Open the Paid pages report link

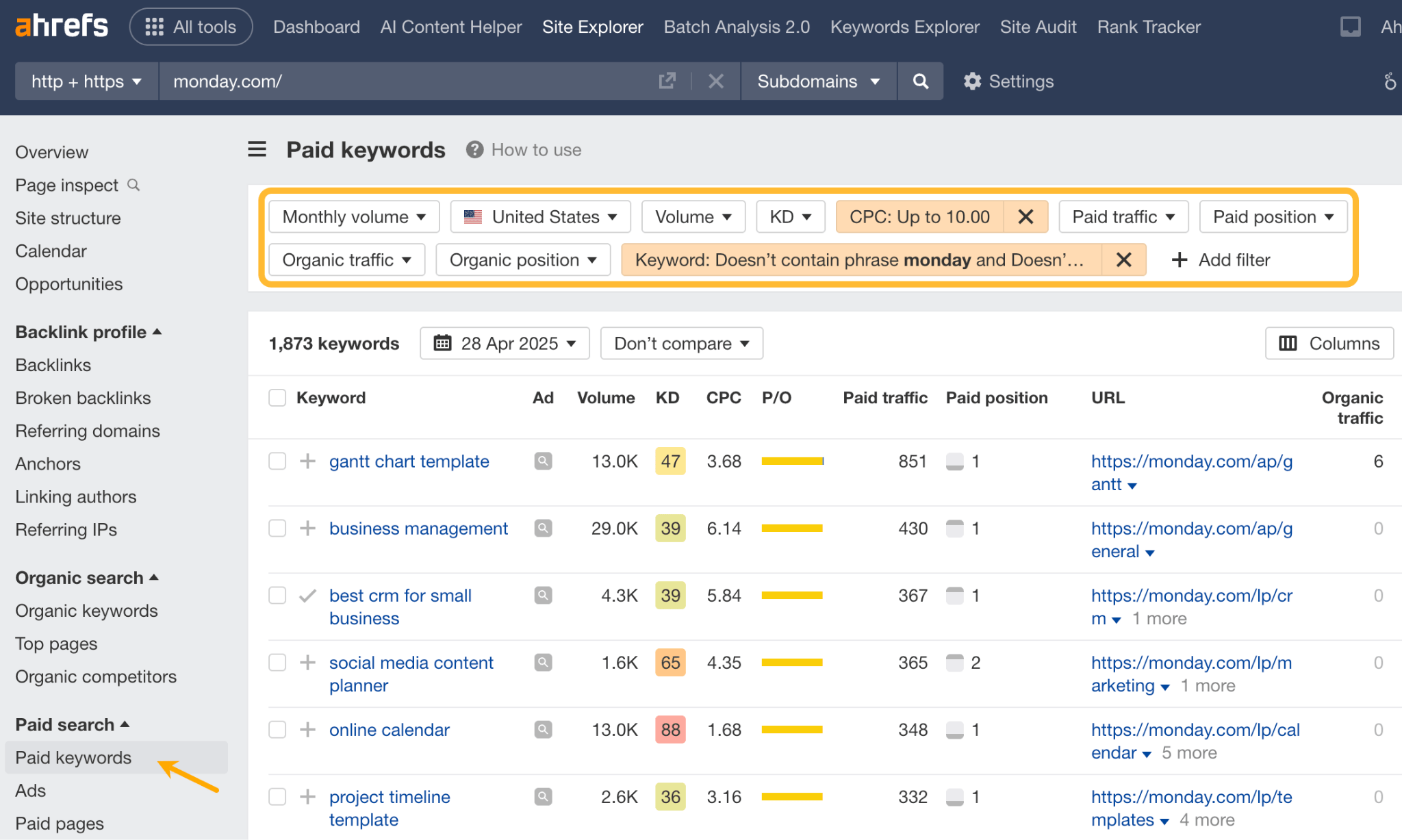59,823
